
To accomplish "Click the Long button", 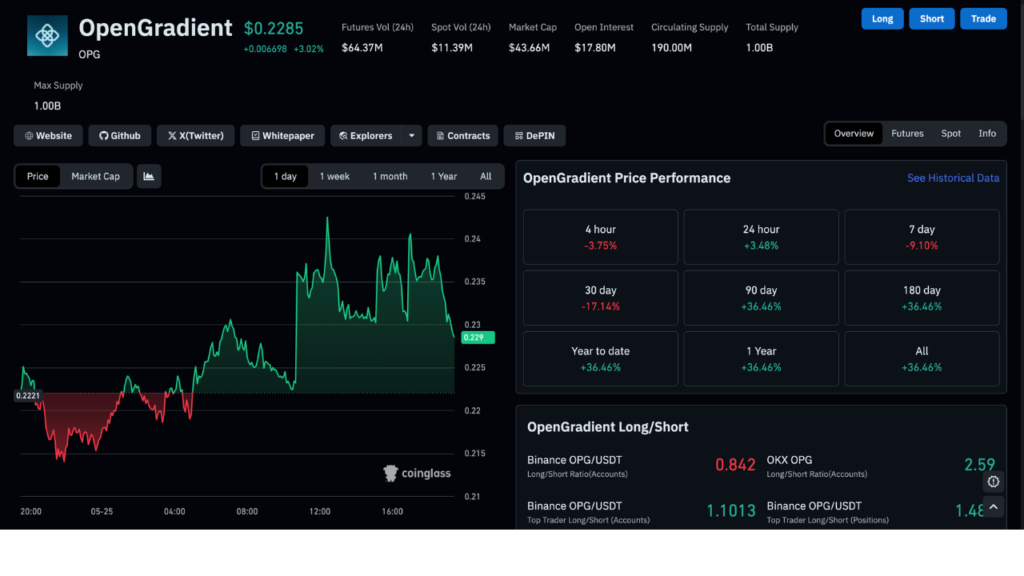I will 882,19.
